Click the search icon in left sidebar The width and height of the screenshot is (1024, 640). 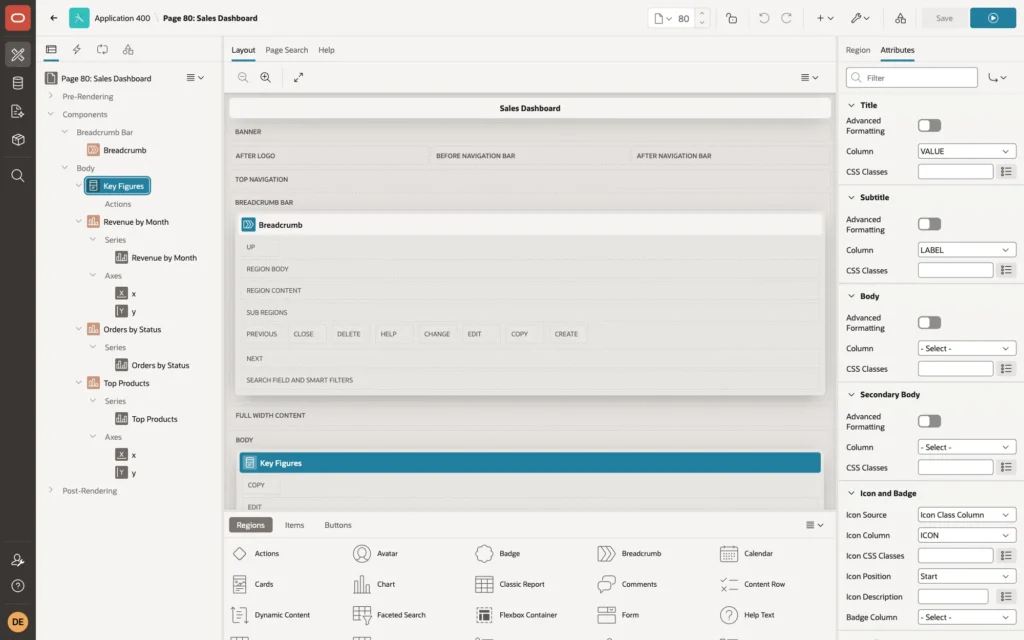(18, 176)
